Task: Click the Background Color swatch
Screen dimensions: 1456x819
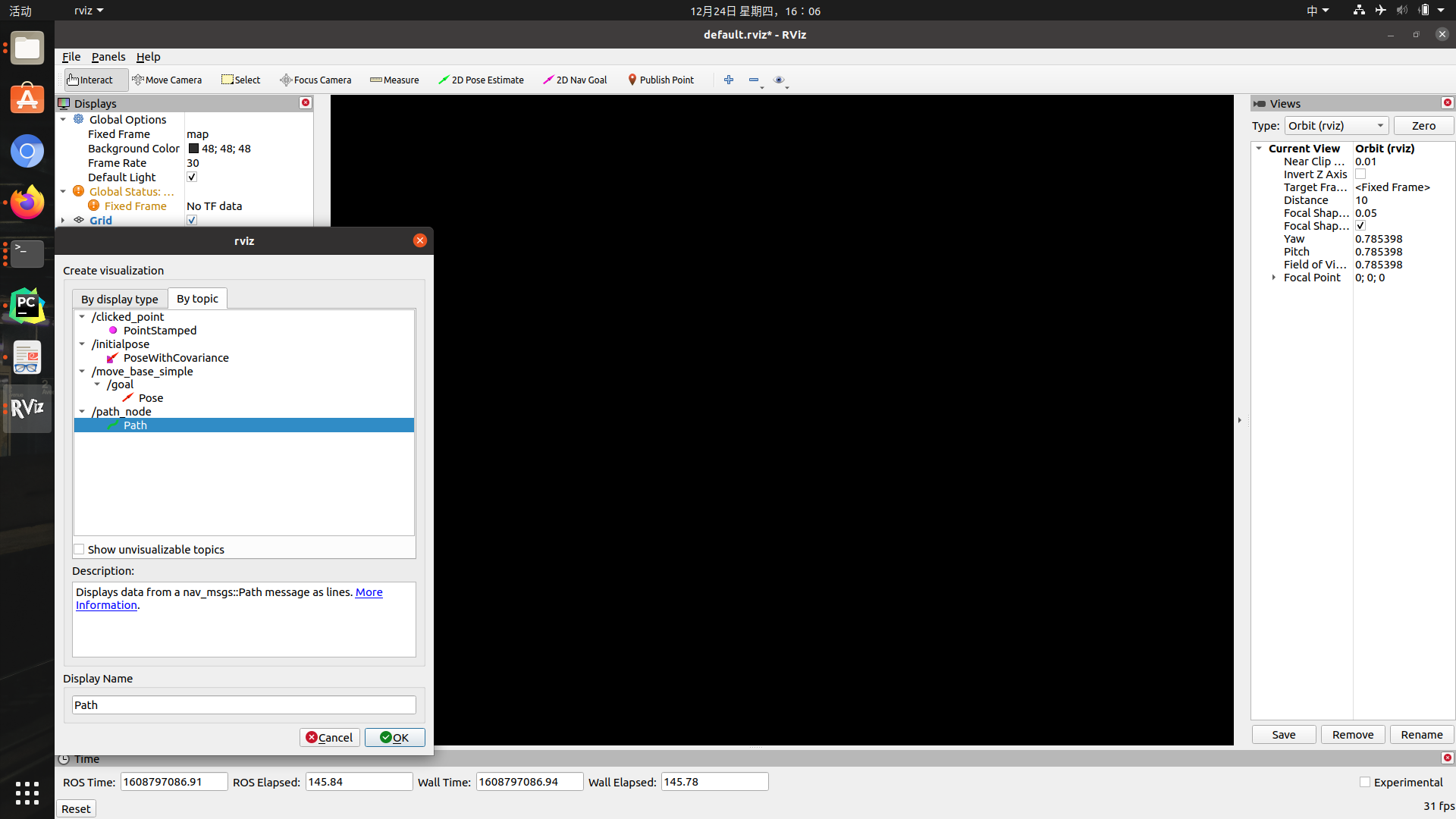Action: (x=193, y=149)
